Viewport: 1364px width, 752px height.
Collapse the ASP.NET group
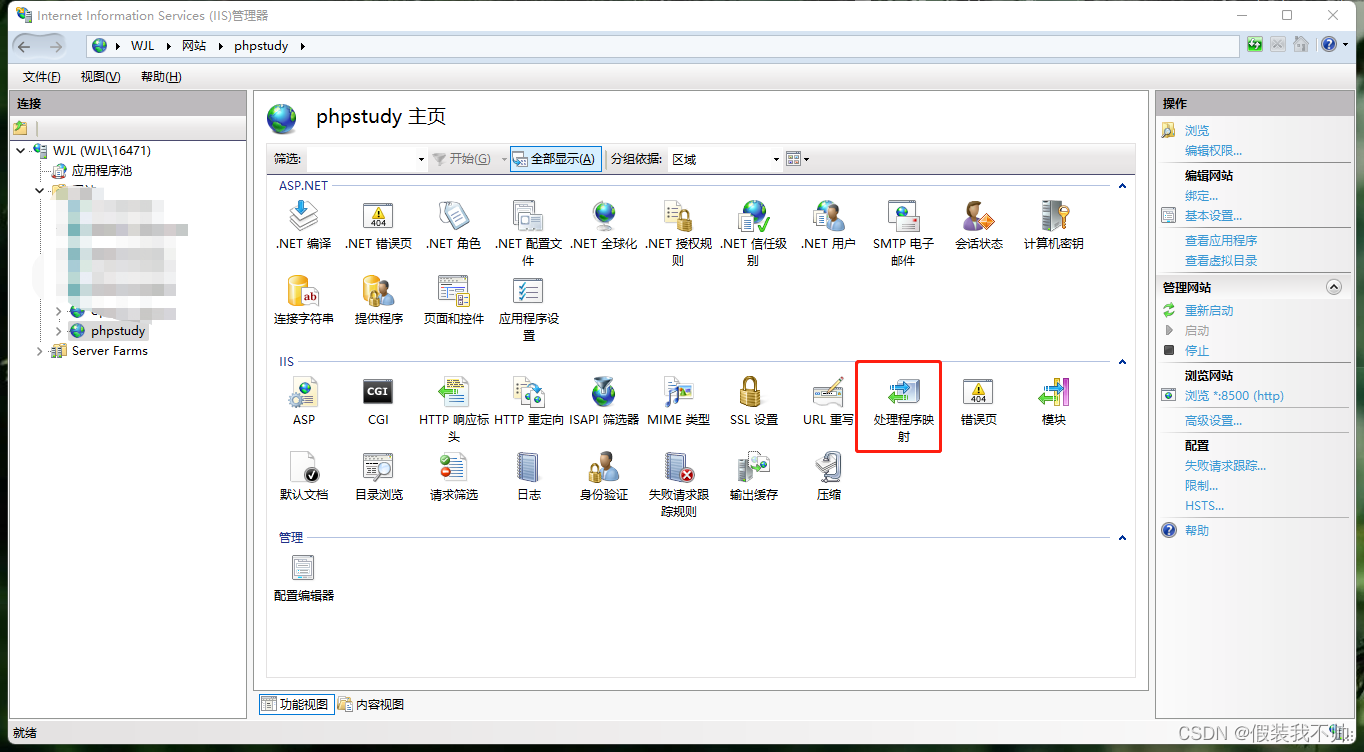1122,186
